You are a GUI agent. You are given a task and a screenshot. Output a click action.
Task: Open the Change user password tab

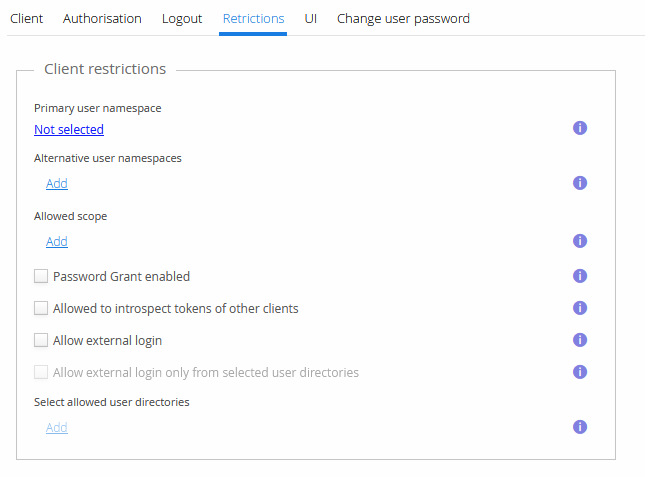click(x=403, y=18)
